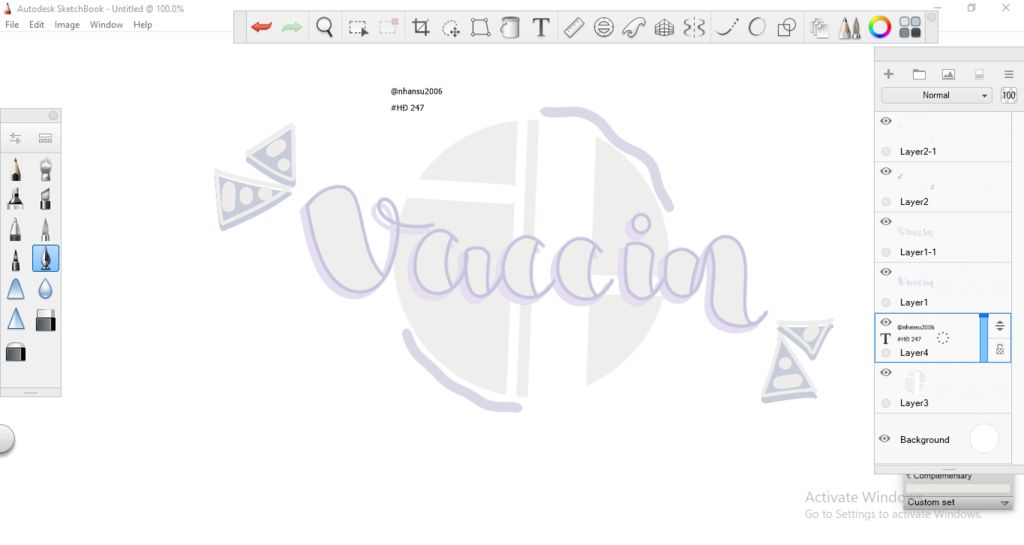Select the Airbrush in brush palette

point(45,169)
